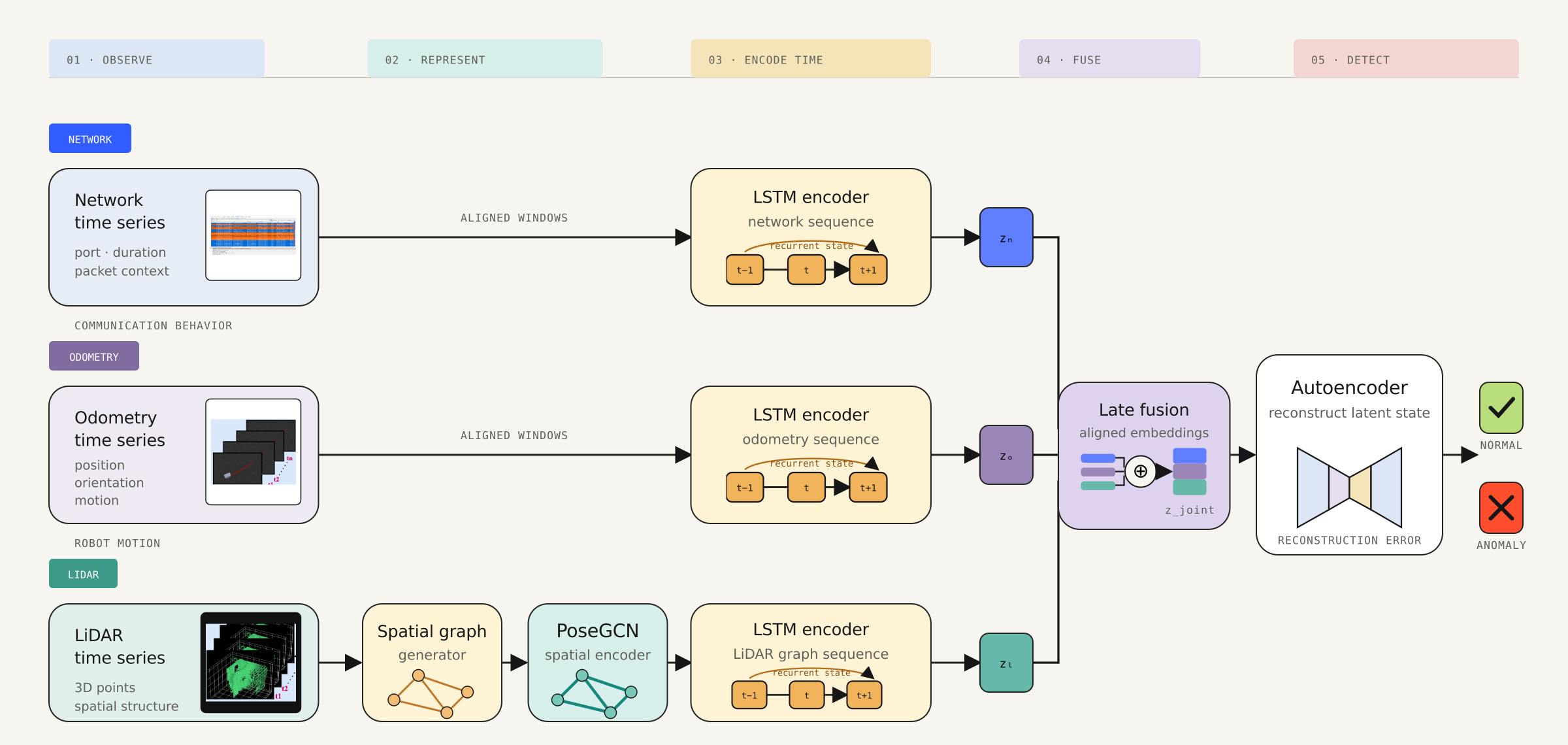Click the purple Zo embedding block

pos(1006,455)
